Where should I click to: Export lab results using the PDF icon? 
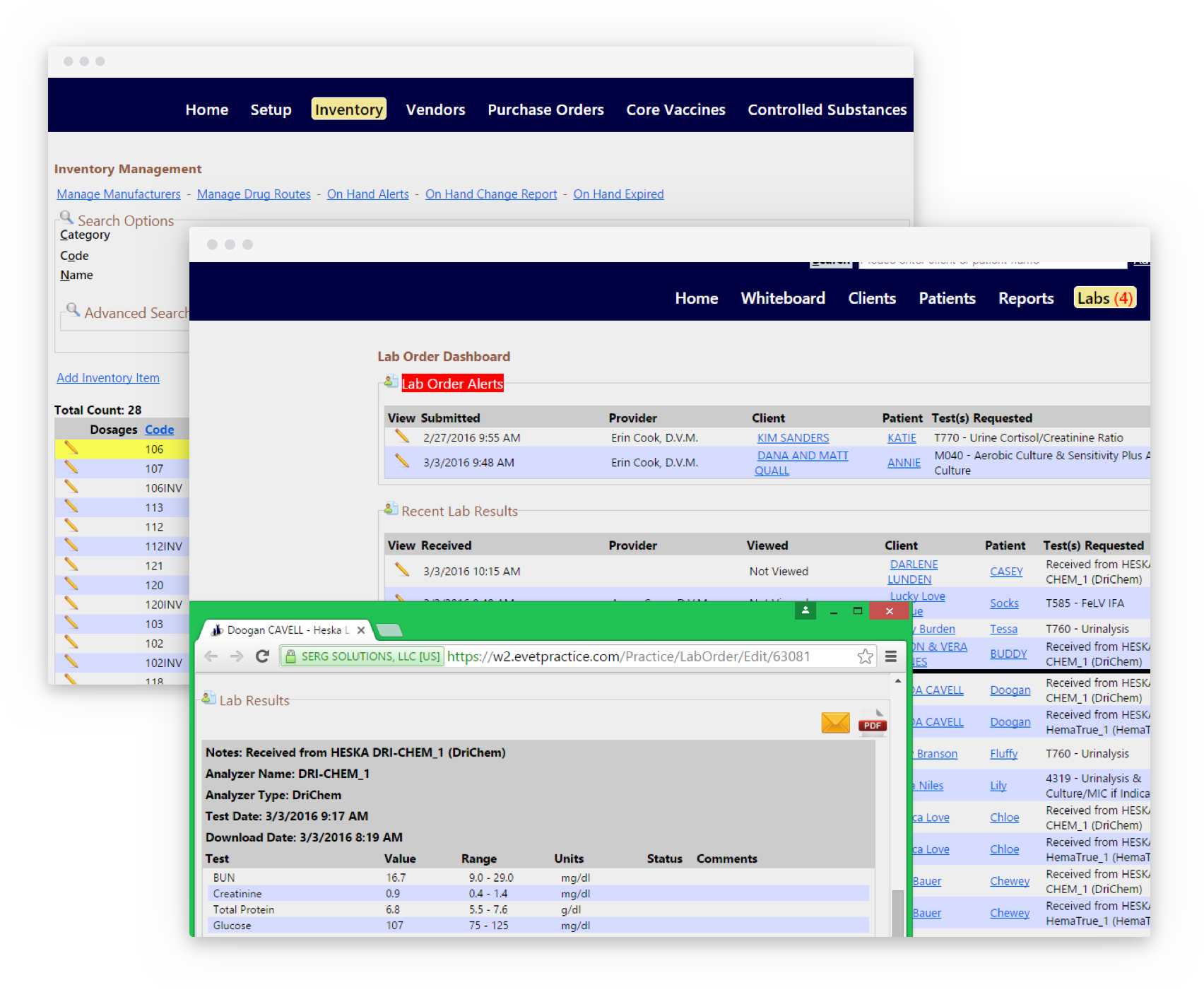pos(873,724)
